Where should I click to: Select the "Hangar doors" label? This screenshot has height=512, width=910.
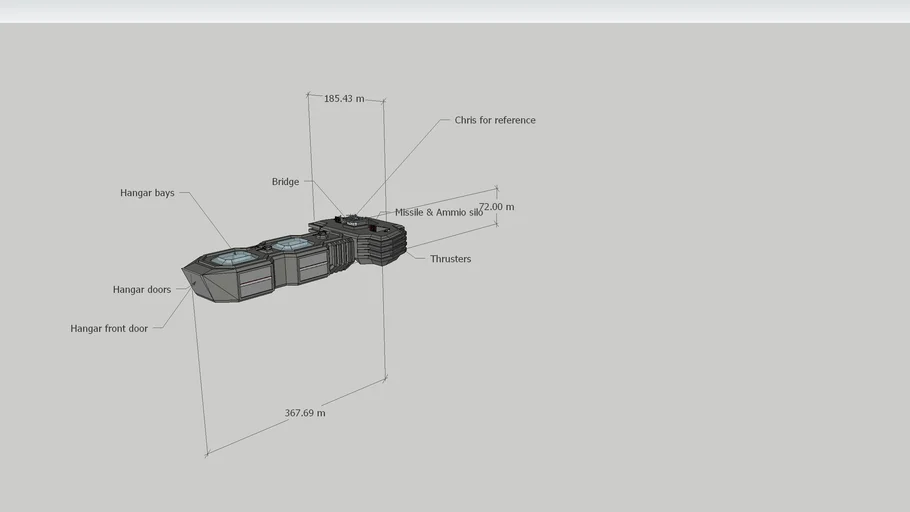(x=141, y=290)
